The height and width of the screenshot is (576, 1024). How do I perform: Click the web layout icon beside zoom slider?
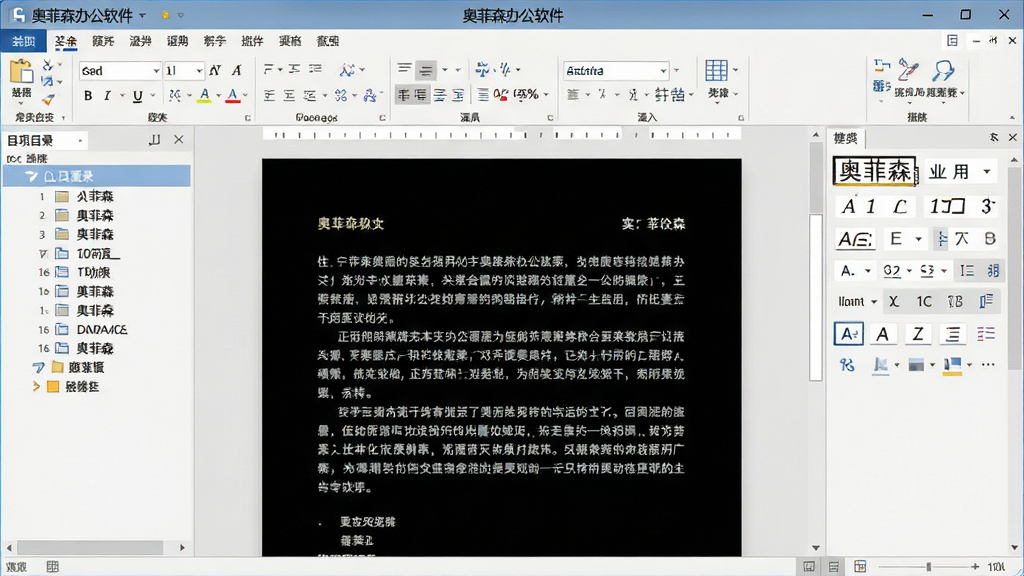860,566
